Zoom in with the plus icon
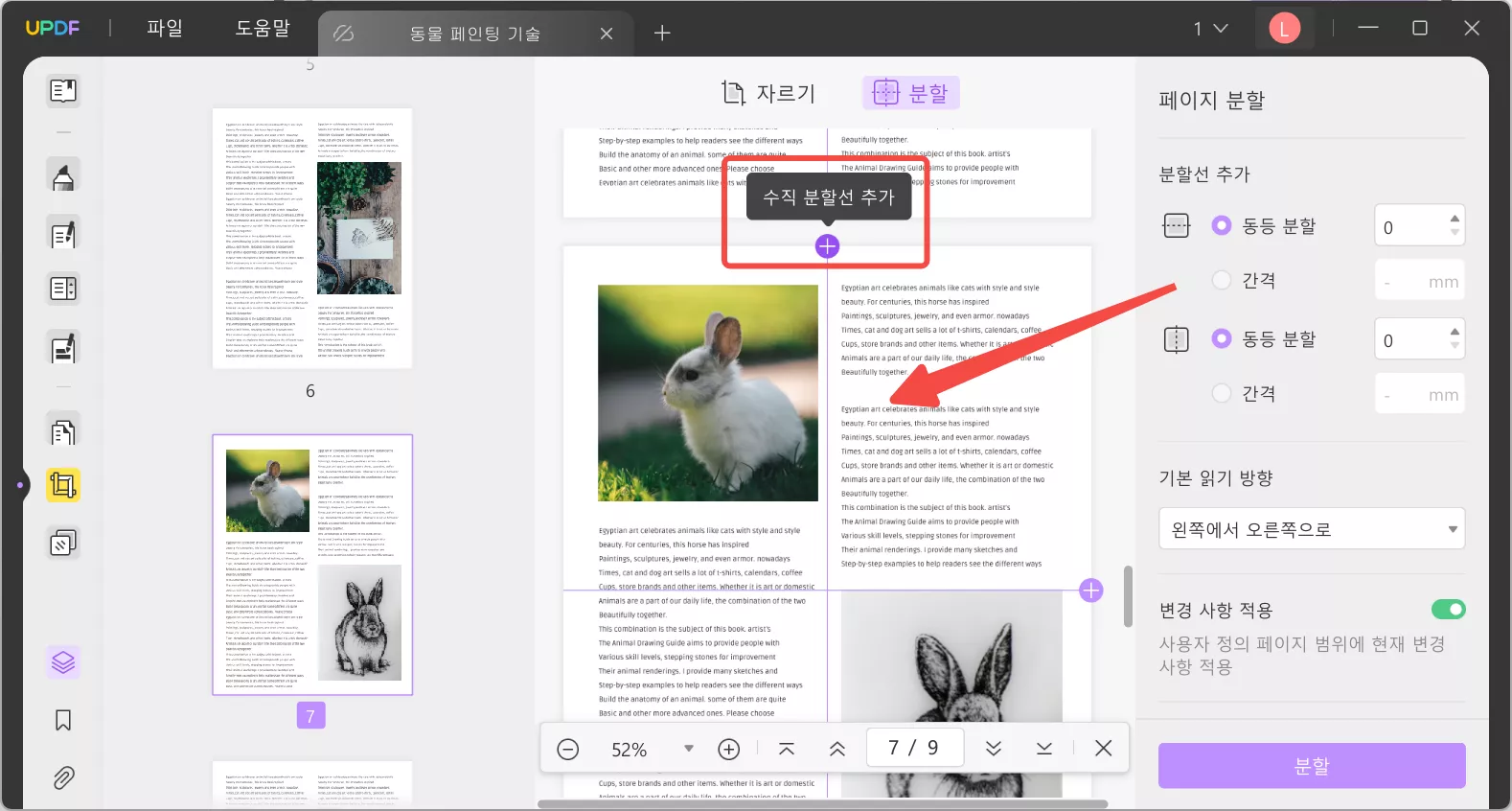 pos(729,749)
